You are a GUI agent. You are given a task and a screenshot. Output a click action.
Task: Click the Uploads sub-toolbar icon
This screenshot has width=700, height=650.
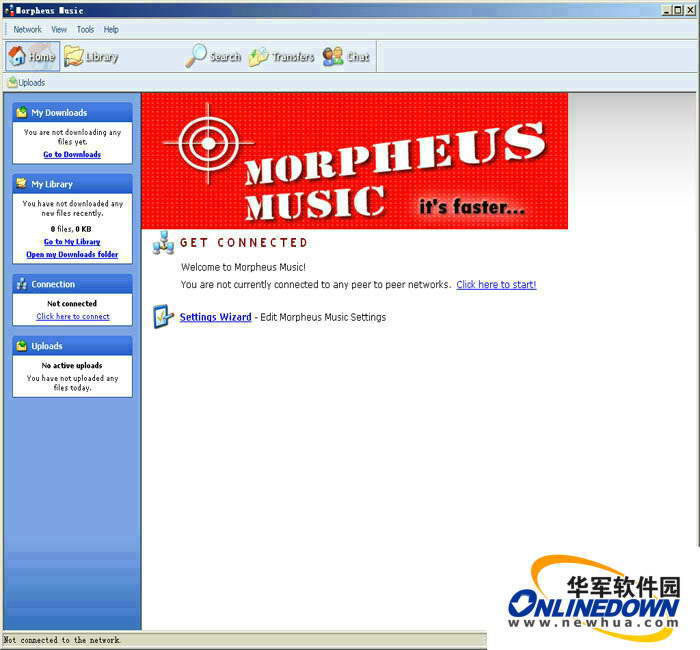pyautogui.click(x=12, y=82)
